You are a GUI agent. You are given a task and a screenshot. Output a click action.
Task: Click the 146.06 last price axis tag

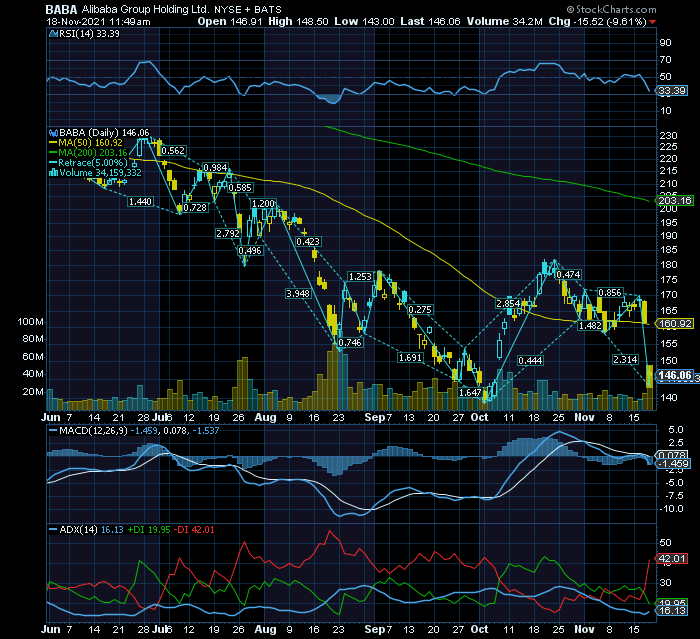click(x=675, y=376)
